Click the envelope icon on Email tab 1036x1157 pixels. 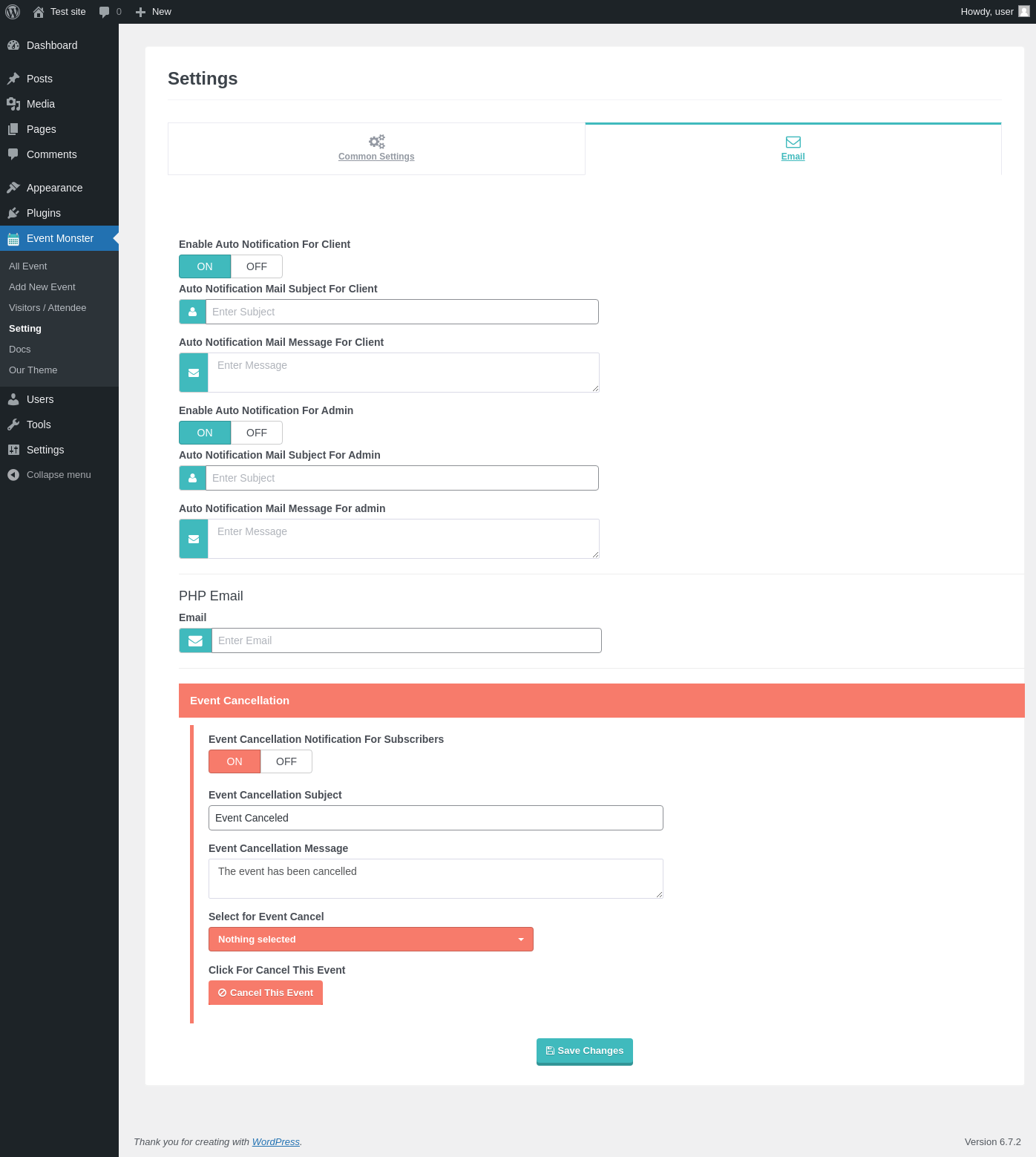[793, 142]
